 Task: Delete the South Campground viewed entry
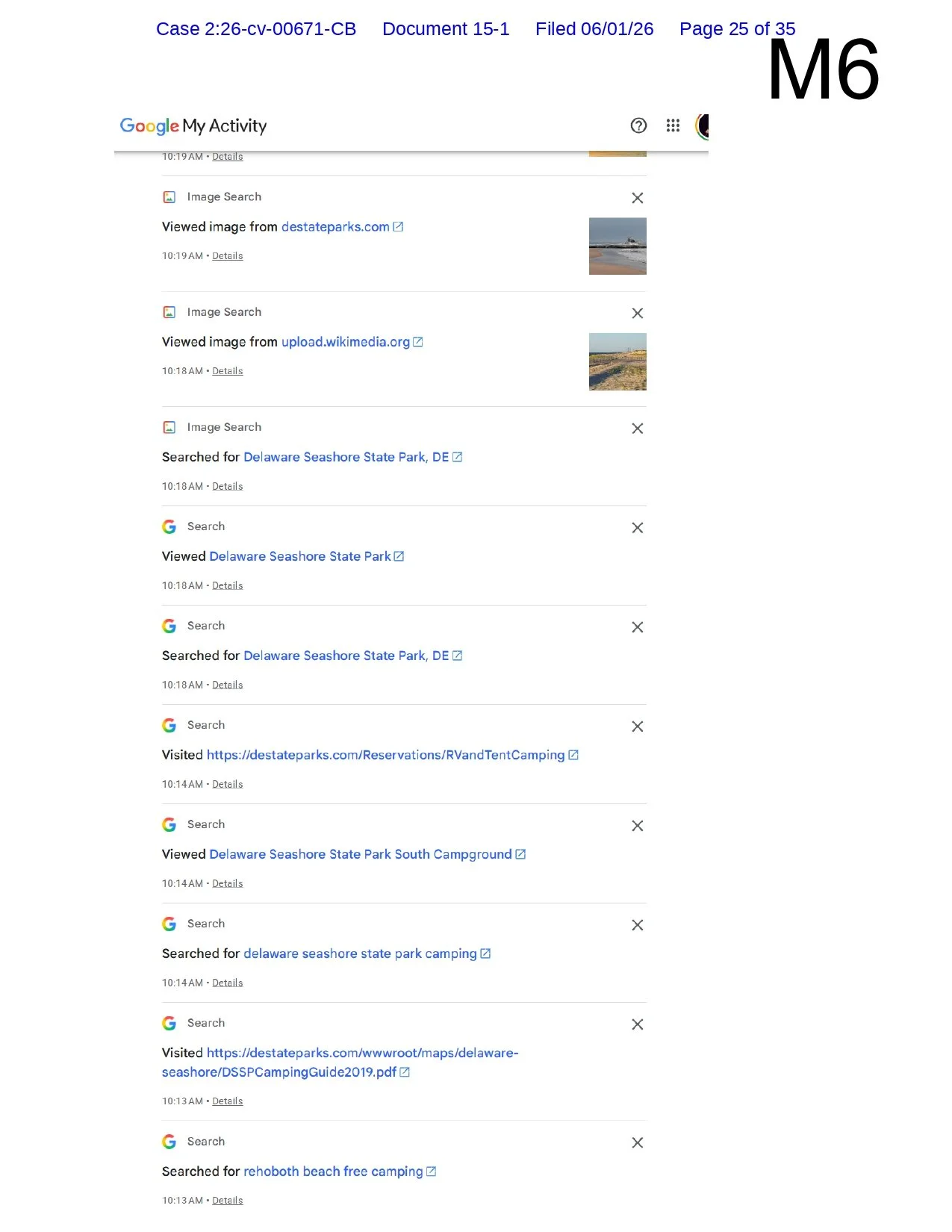[638, 825]
